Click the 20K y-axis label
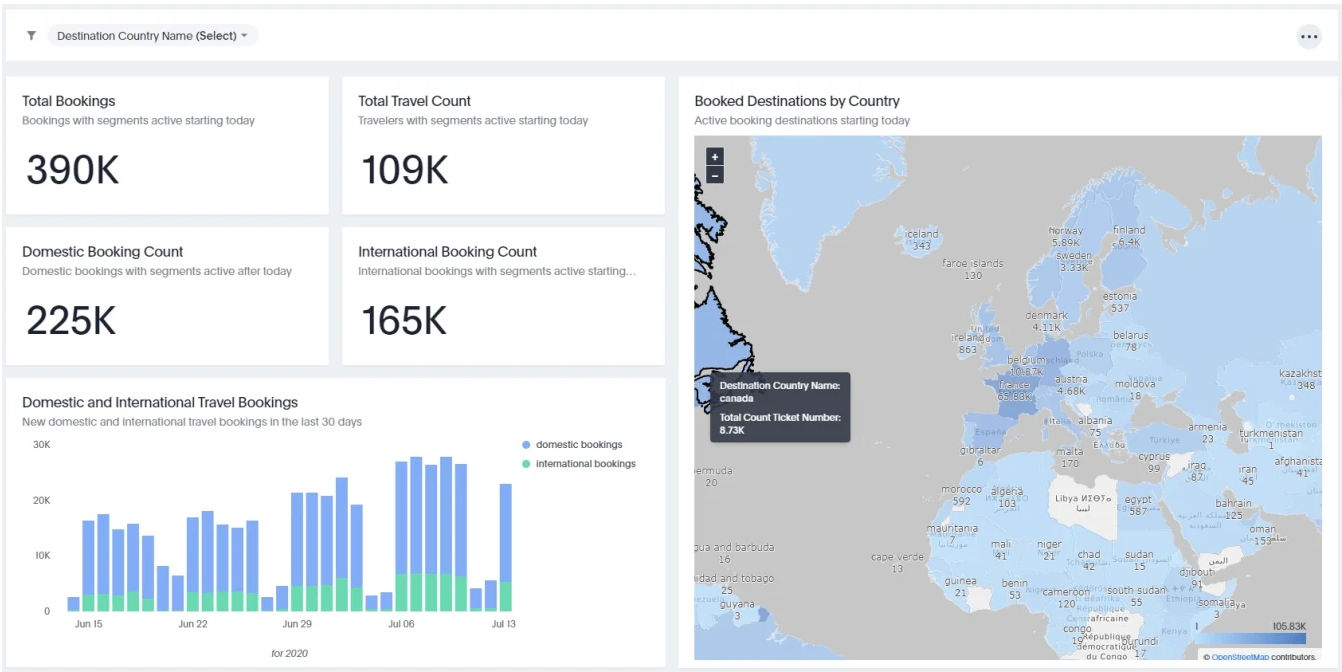Screen dimensions: 1342x672 click(x=41, y=500)
